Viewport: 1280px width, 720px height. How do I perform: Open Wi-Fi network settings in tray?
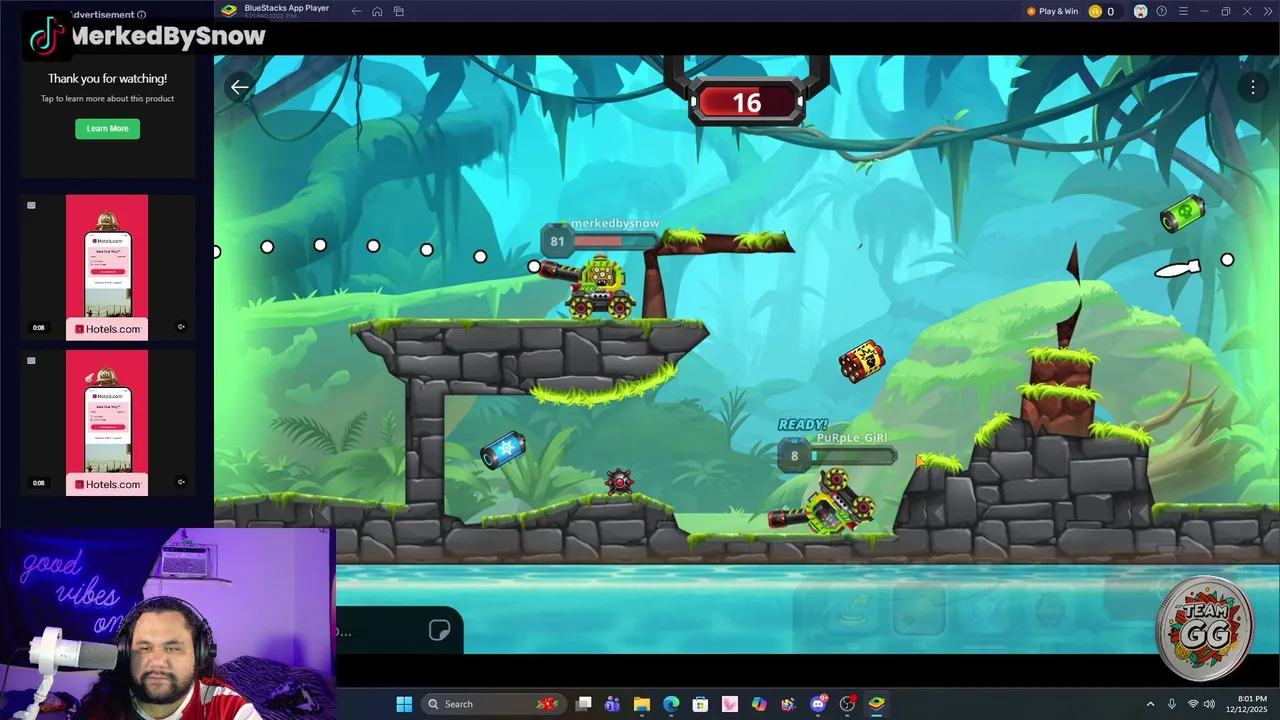tap(1193, 704)
